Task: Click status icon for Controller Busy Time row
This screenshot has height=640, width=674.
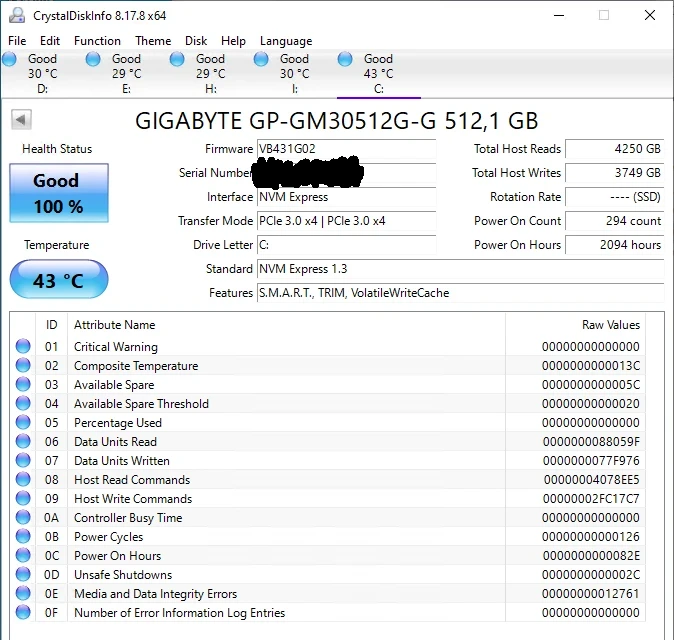Action: pos(23,517)
